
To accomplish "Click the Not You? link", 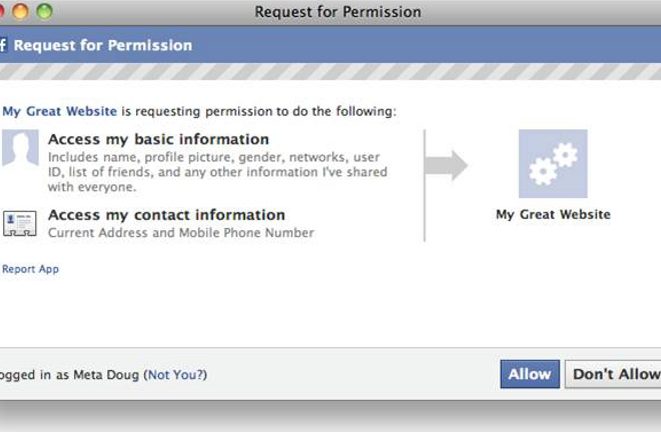I will click(x=177, y=375).
